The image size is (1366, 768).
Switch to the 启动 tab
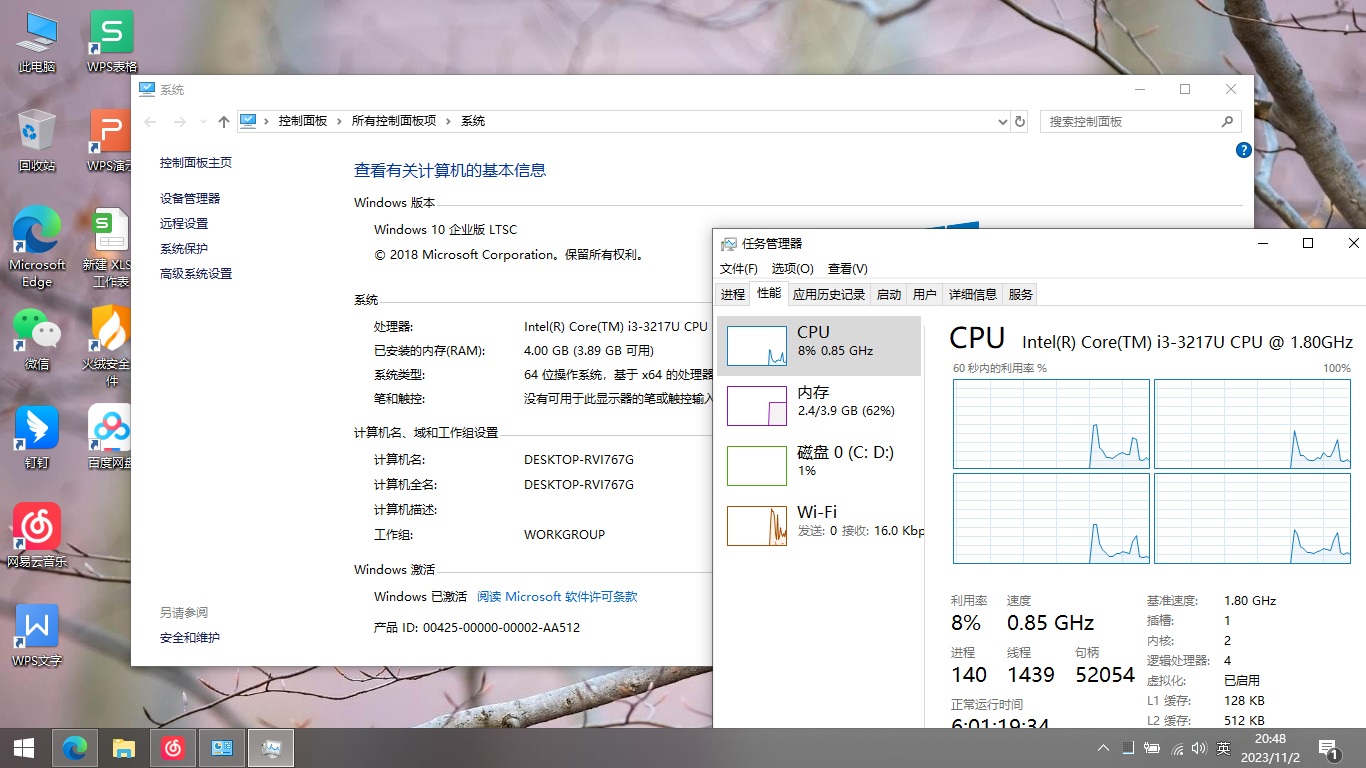pyautogui.click(x=889, y=294)
